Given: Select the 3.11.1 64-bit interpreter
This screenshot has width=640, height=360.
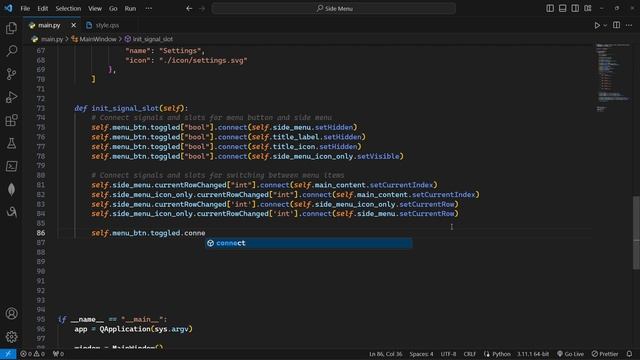Looking at the screenshot, I should pyautogui.click(x=533, y=354).
